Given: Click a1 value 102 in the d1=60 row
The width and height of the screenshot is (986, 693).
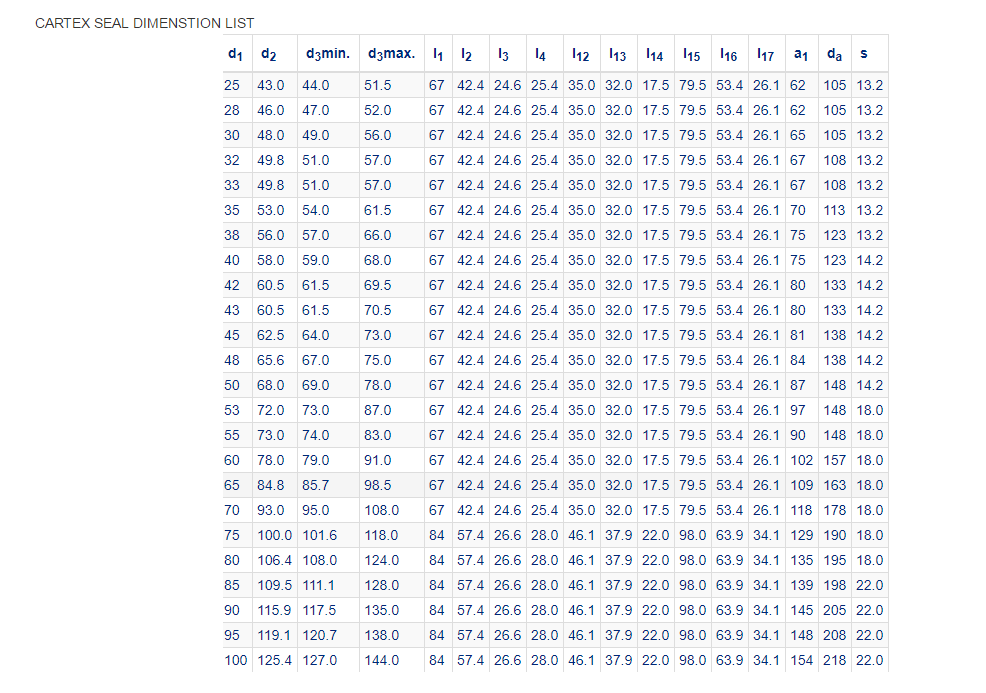Looking at the screenshot, I should click(802, 460).
